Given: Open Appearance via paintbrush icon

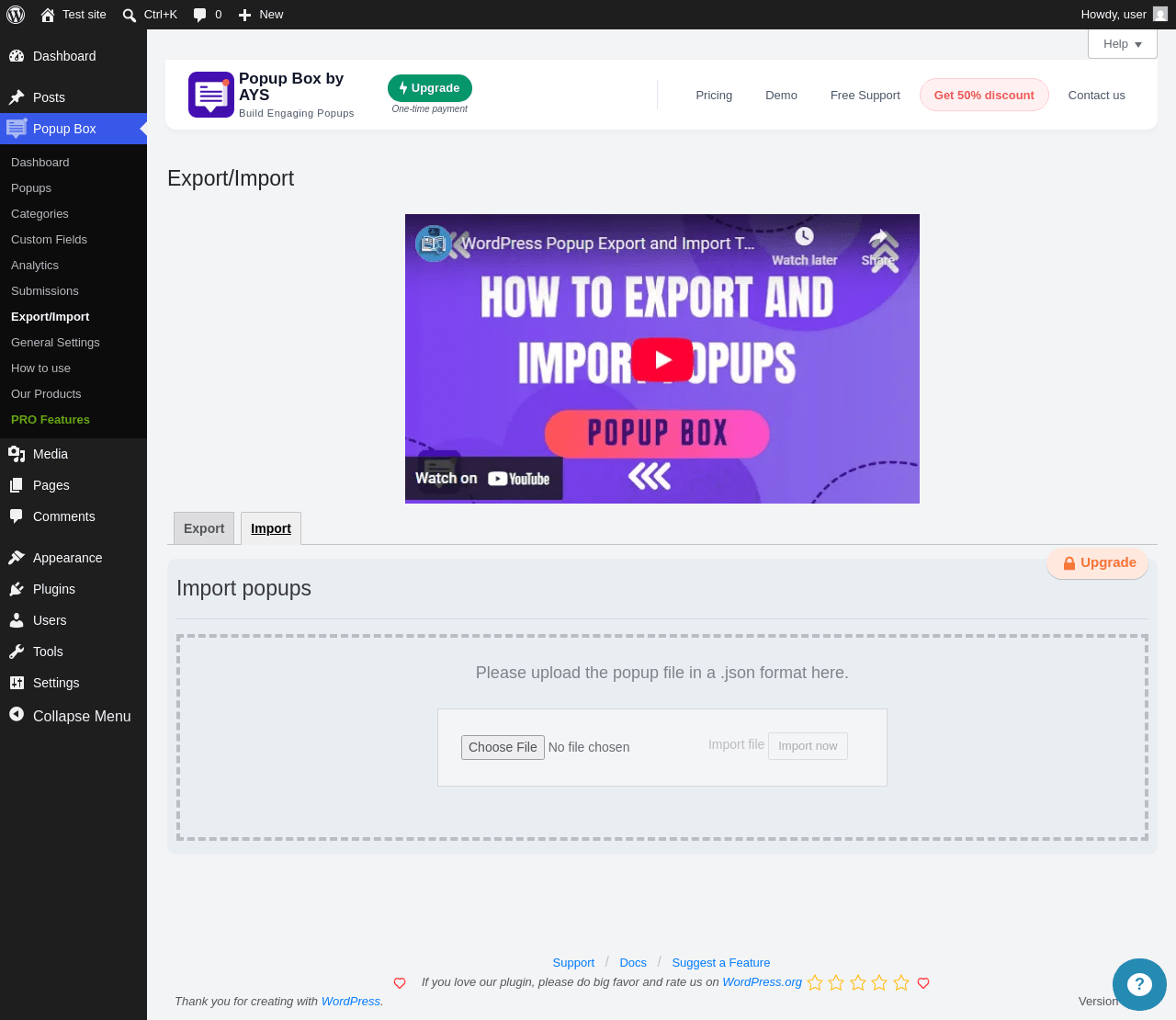Looking at the screenshot, I should [x=17, y=558].
